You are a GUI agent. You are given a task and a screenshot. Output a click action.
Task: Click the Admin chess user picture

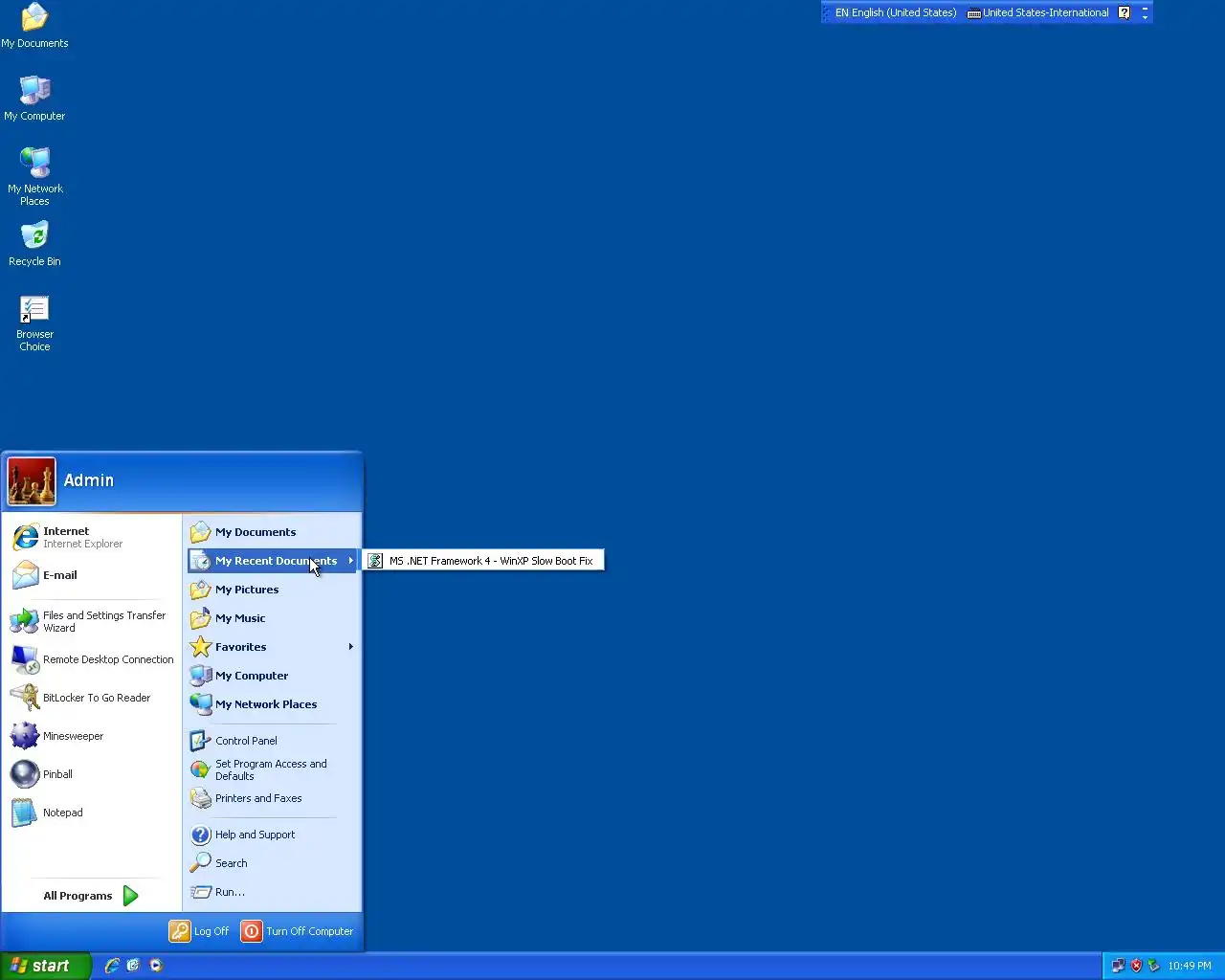point(32,481)
